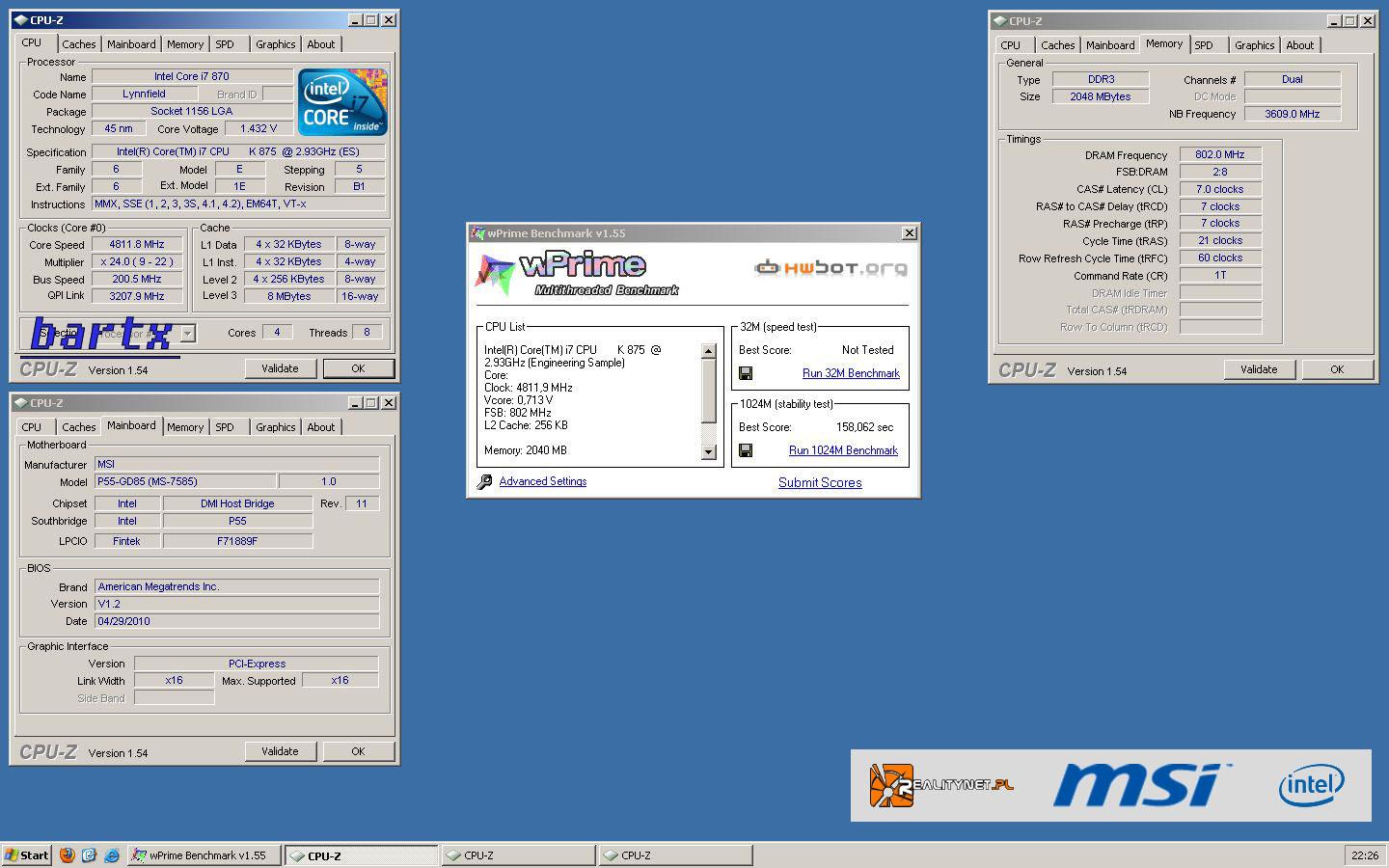Click the Intel Core i7 badge in CPU-Z
The width and height of the screenshot is (1389, 868).
[342, 101]
